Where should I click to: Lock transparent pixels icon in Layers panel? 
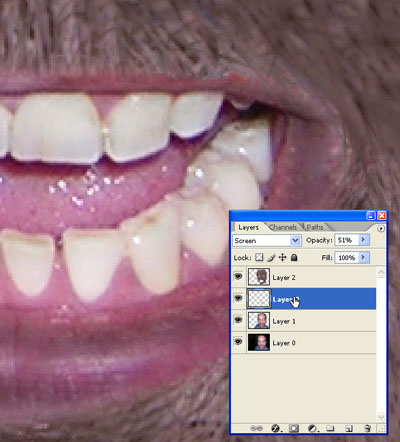click(259, 257)
